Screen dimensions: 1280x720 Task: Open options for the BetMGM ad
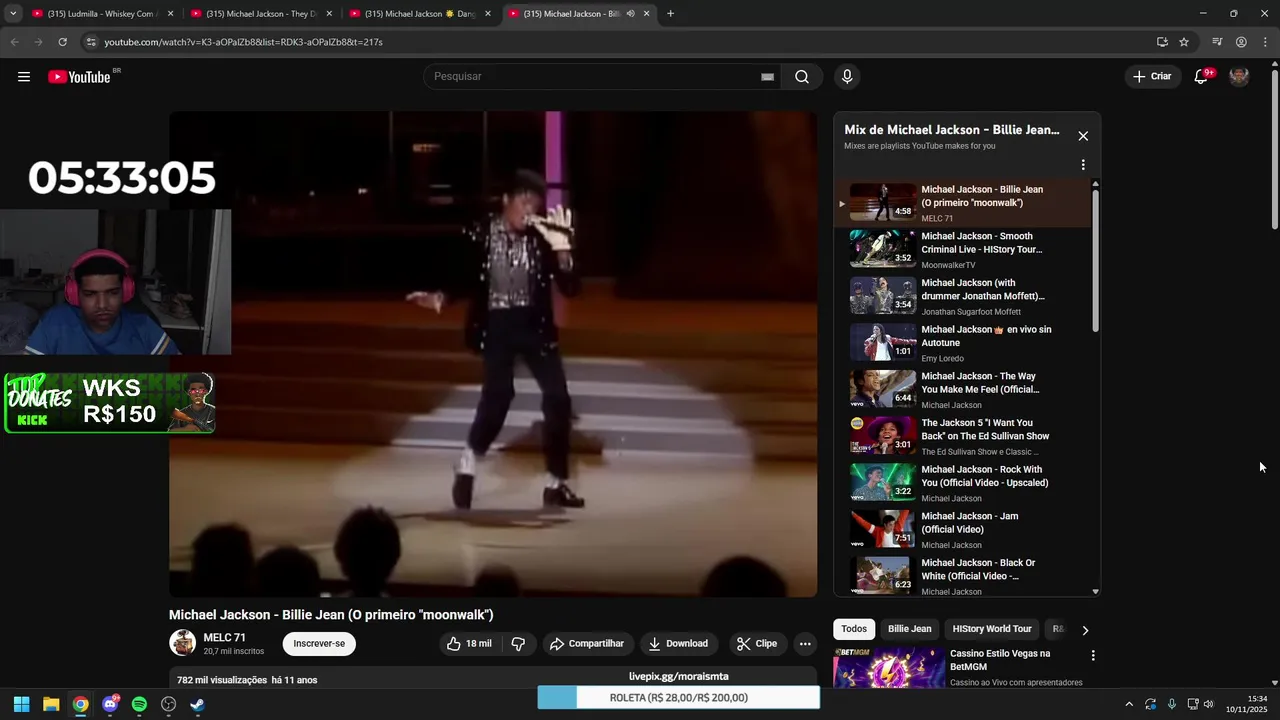point(1093,656)
